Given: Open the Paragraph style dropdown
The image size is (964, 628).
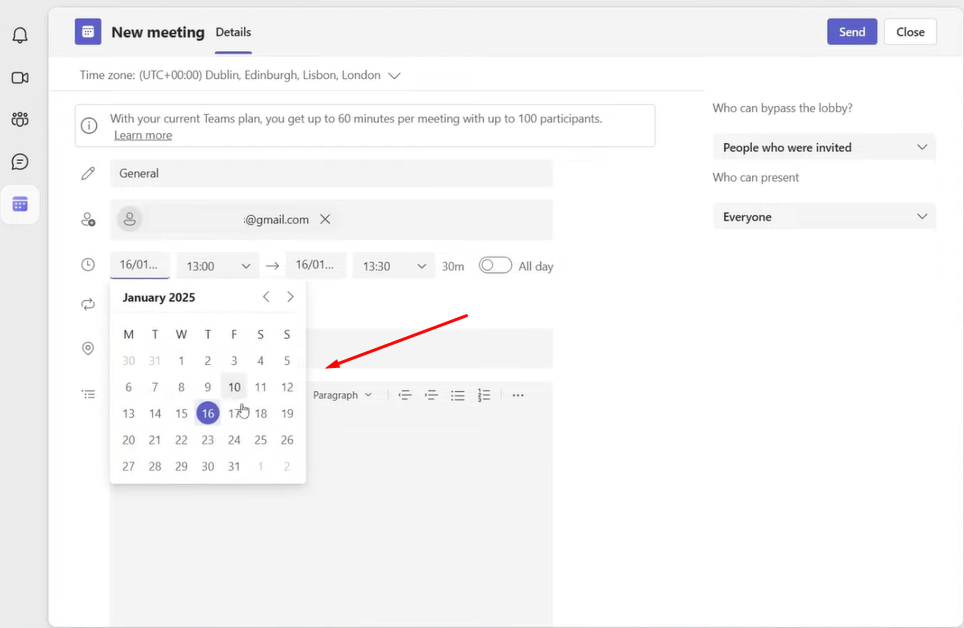Looking at the screenshot, I should tap(343, 395).
